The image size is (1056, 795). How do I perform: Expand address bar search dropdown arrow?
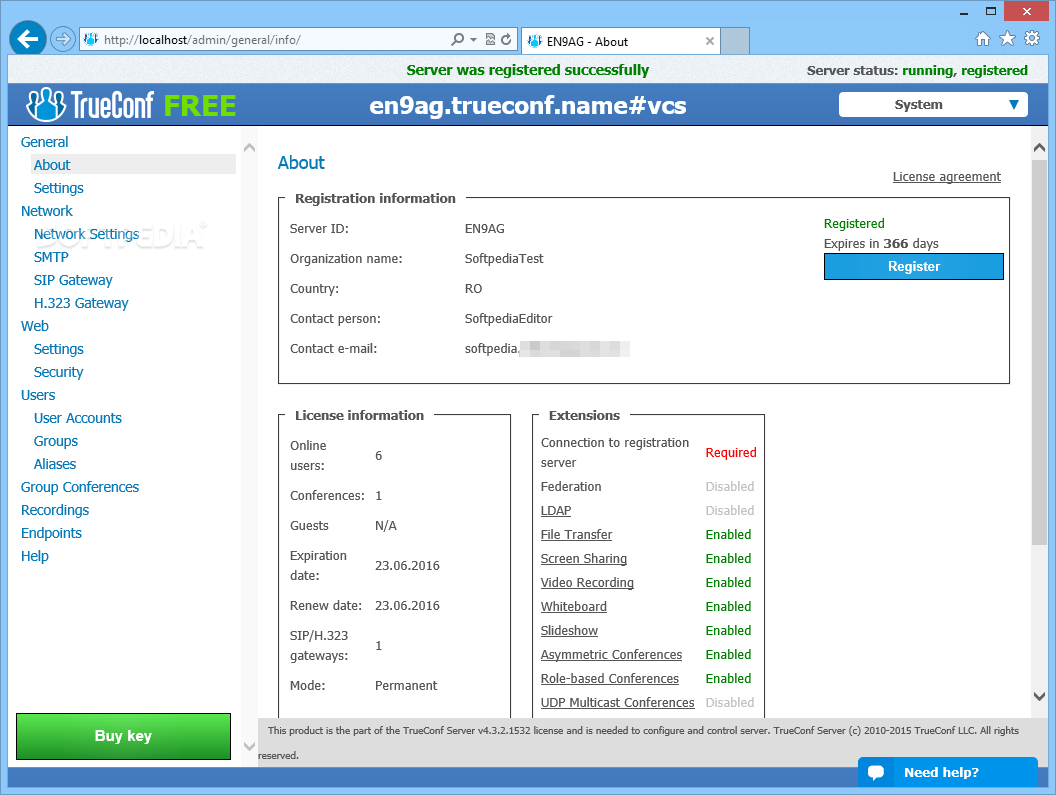point(473,40)
